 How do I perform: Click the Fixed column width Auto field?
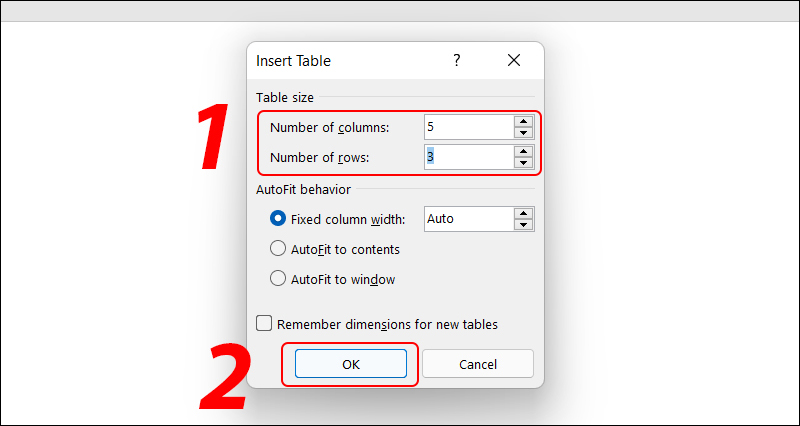(466, 218)
